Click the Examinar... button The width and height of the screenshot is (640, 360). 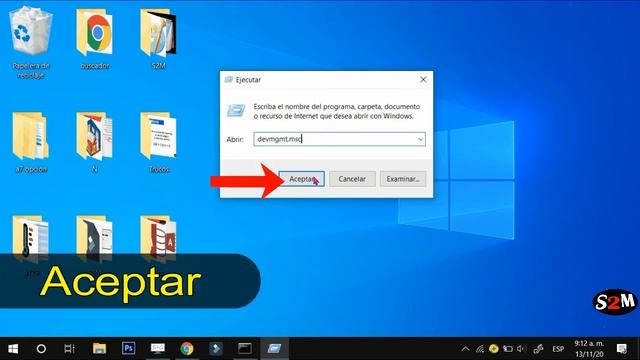[403, 179]
